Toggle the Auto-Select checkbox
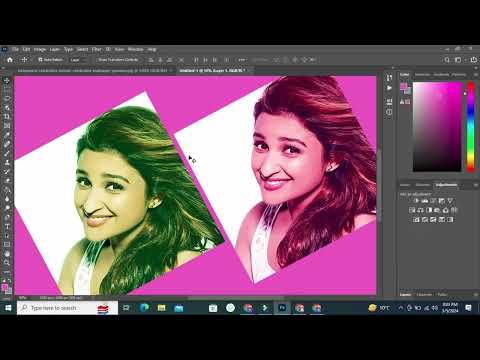This screenshot has height=360, width=480. point(40,60)
